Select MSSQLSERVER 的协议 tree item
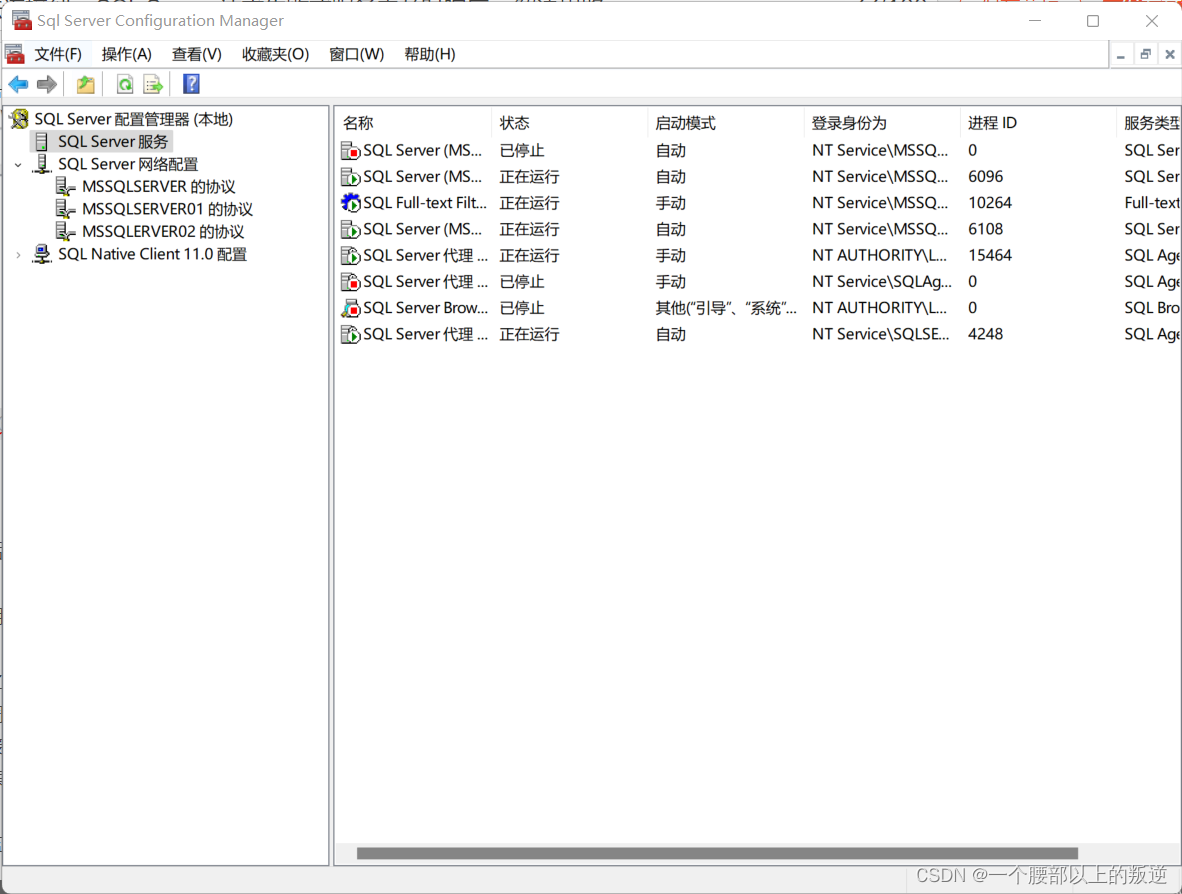The height and width of the screenshot is (894, 1182). (158, 187)
